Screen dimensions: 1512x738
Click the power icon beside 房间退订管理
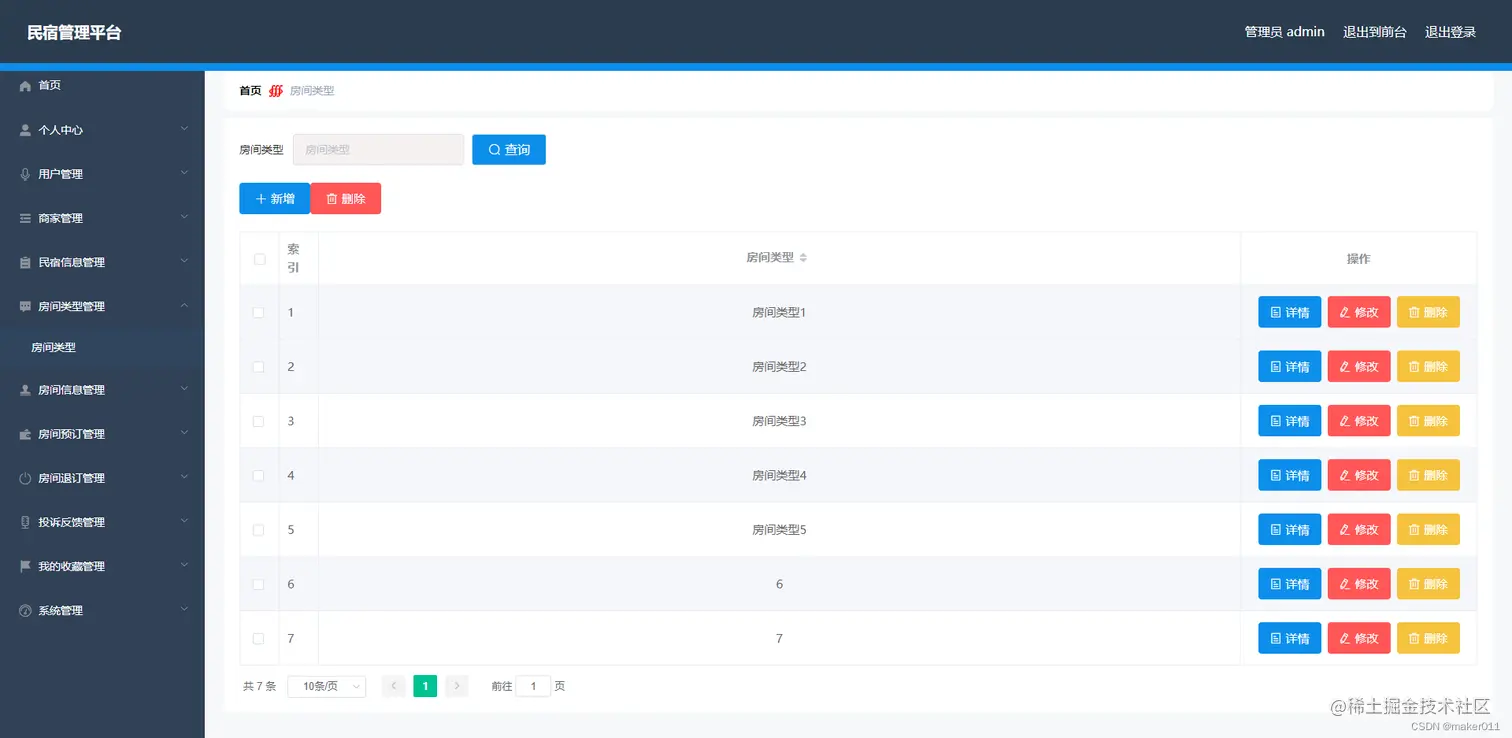pyautogui.click(x=26, y=478)
